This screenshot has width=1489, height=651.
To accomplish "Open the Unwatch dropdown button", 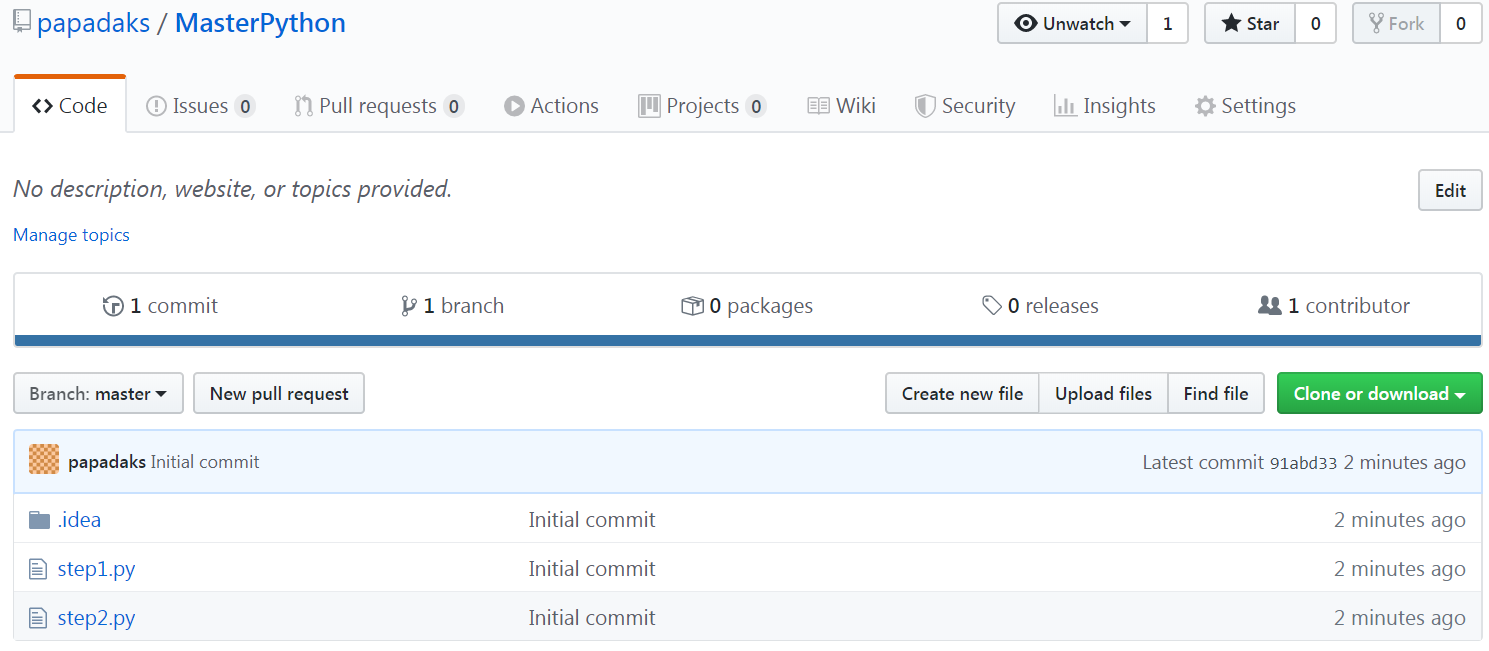I will pos(1072,23).
